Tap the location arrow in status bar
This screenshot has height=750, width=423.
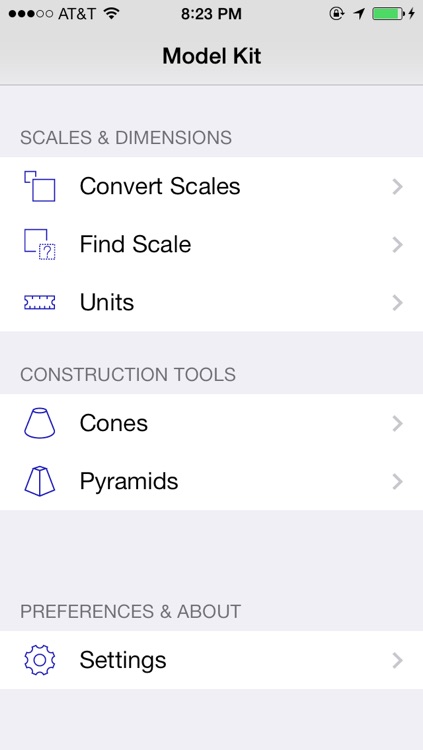point(359,14)
